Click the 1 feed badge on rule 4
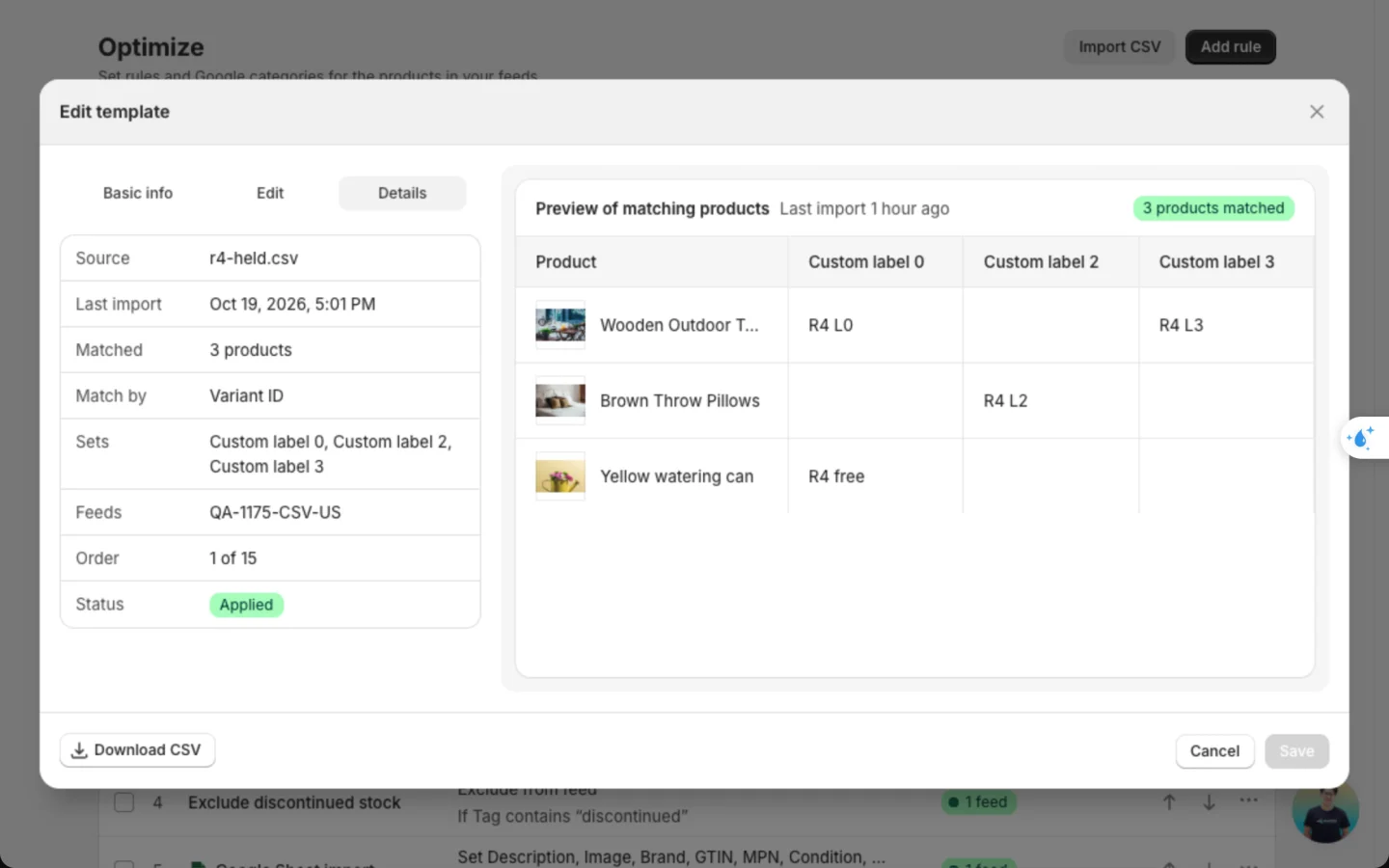The image size is (1389, 868). [x=979, y=801]
